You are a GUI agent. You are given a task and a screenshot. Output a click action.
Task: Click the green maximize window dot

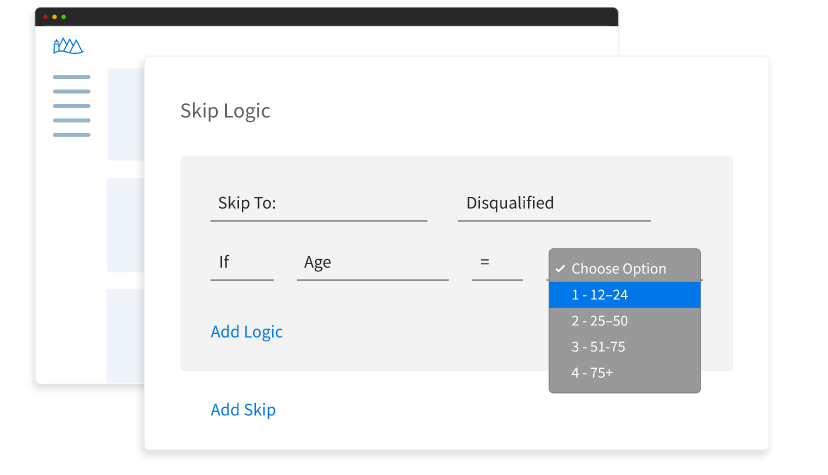(x=63, y=17)
